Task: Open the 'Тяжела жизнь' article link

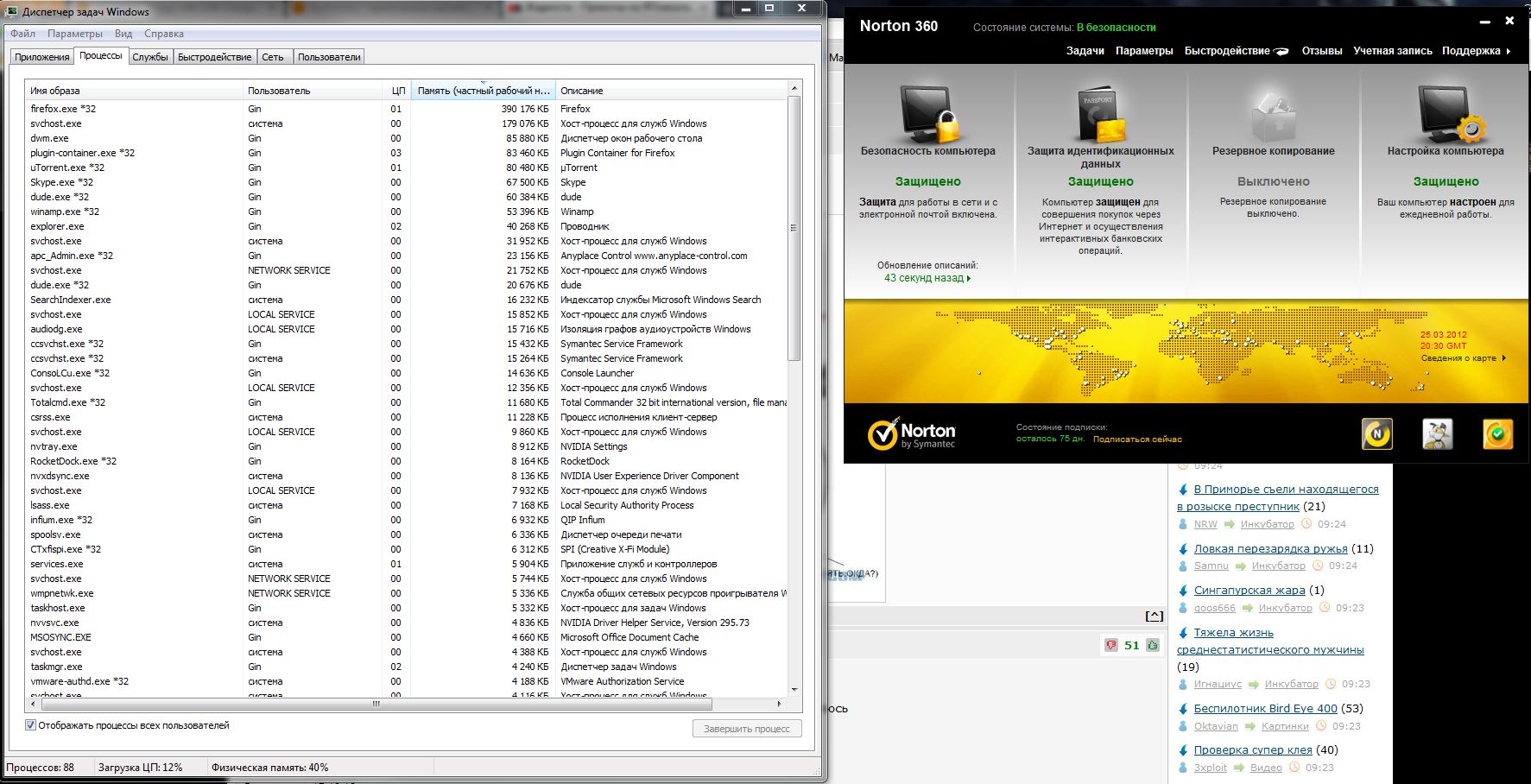Action: [x=1270, y=642]
